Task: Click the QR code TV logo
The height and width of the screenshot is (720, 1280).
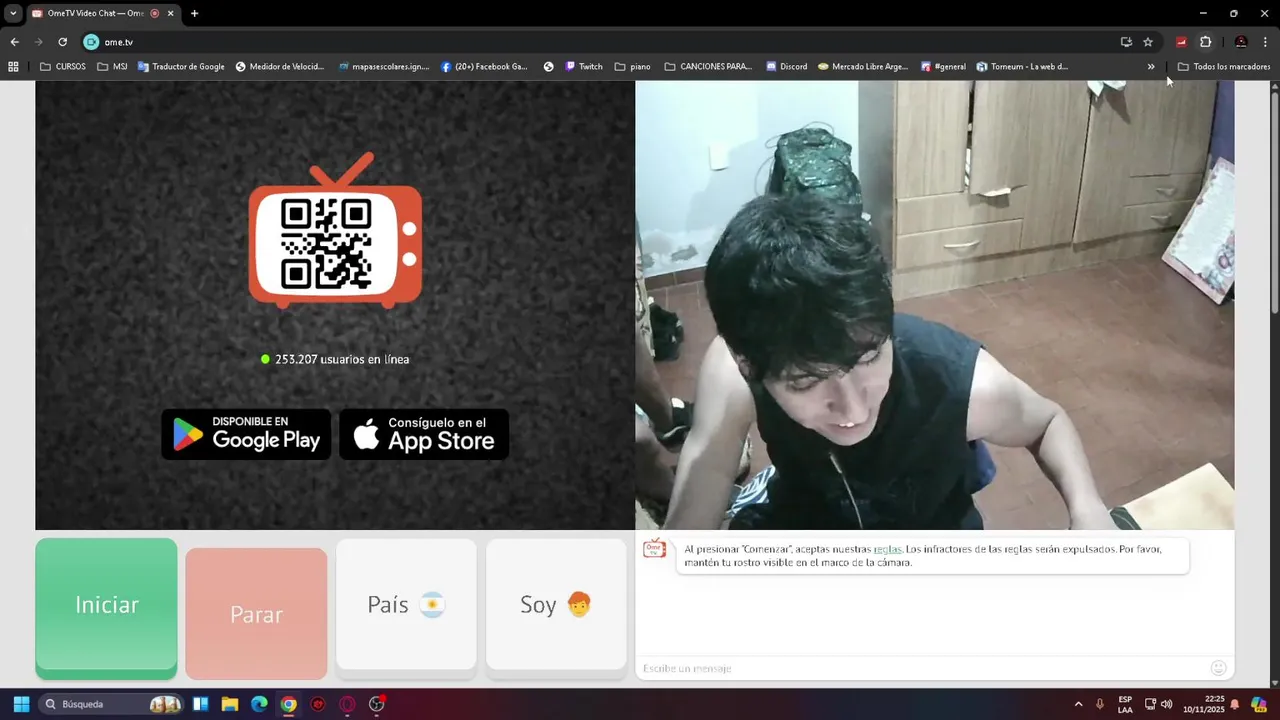Action: point(335,230)
